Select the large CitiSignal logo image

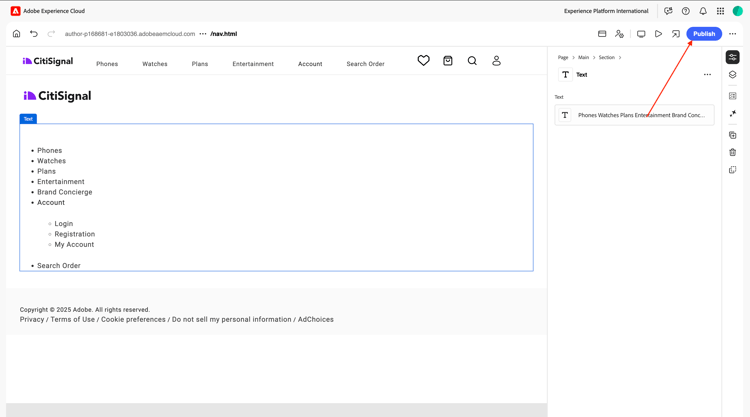57,96
